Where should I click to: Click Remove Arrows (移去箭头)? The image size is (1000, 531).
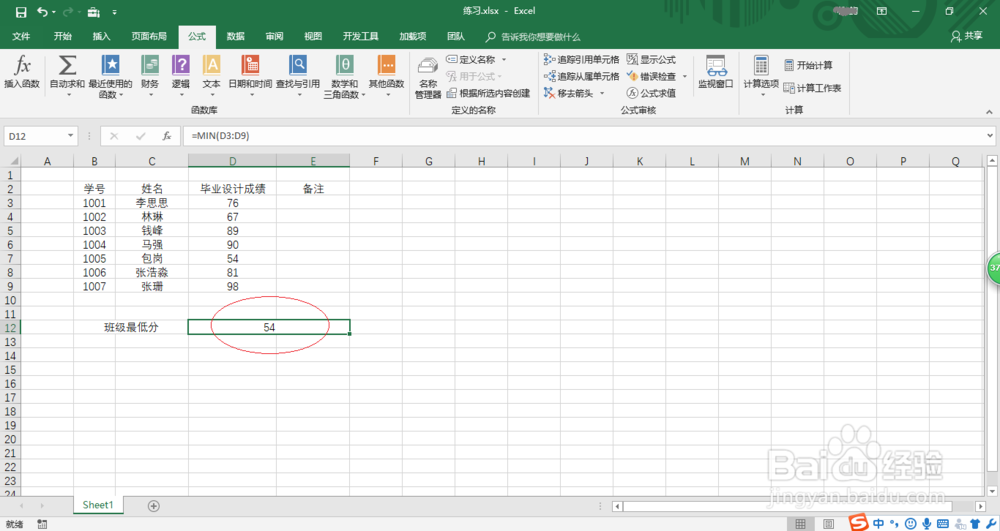click(x=569, y=93)
